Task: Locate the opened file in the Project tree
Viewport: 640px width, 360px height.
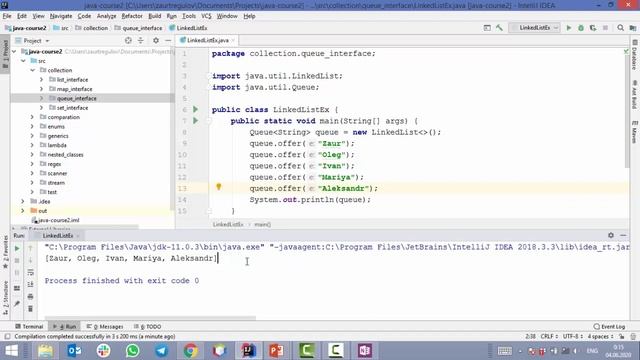Action: pos(128,40)
